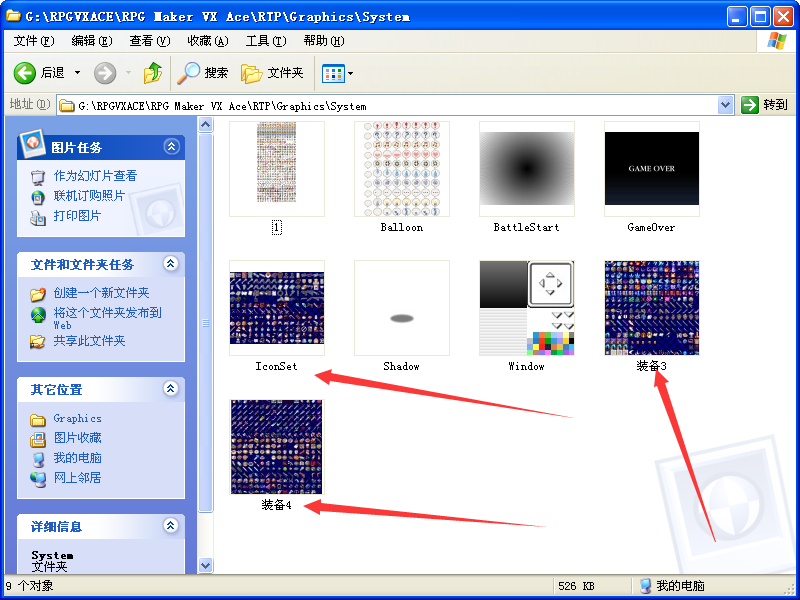This screenshot has width=800, height=600.
Task: Click the globe icon for publishing to Web
Action: point(38,315)
